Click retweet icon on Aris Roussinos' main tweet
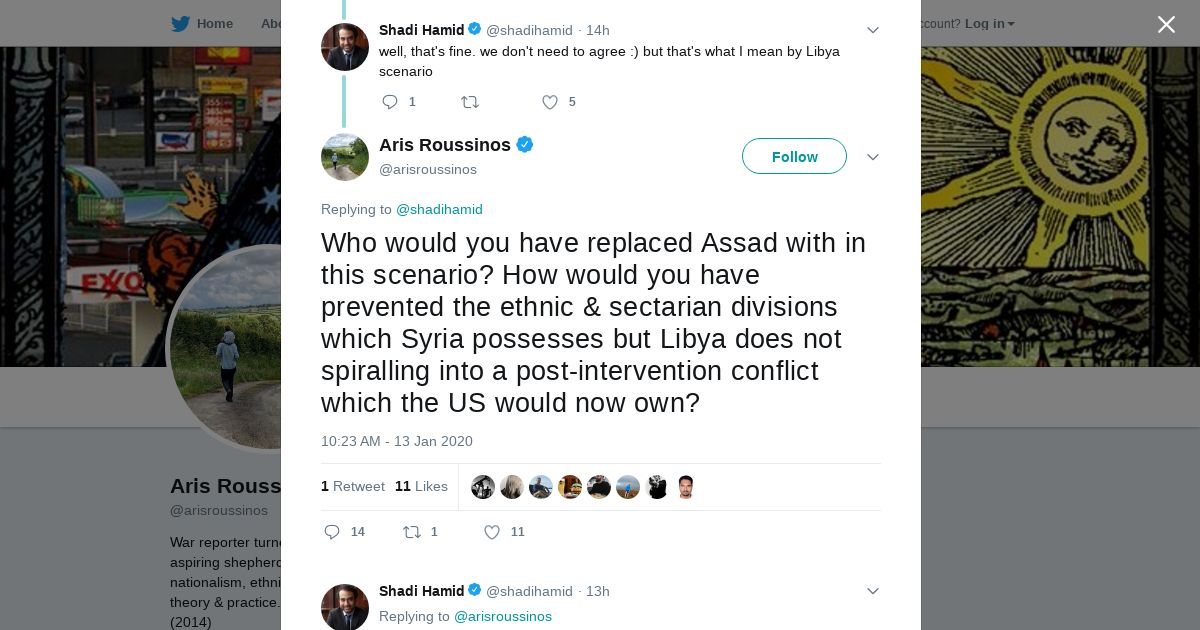The width and height of the screenshot is (1200, 630). coord(412,532)
